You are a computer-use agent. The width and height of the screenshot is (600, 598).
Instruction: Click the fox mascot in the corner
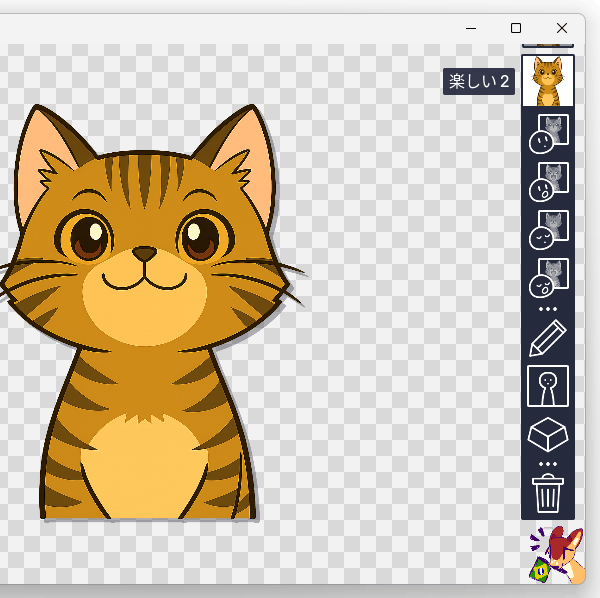557,554
